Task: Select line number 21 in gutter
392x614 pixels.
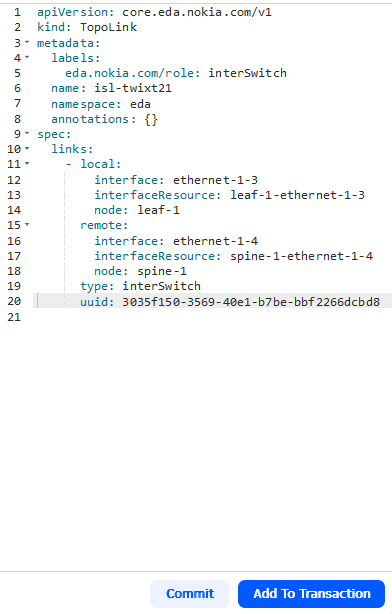Action: pos(14,317)
